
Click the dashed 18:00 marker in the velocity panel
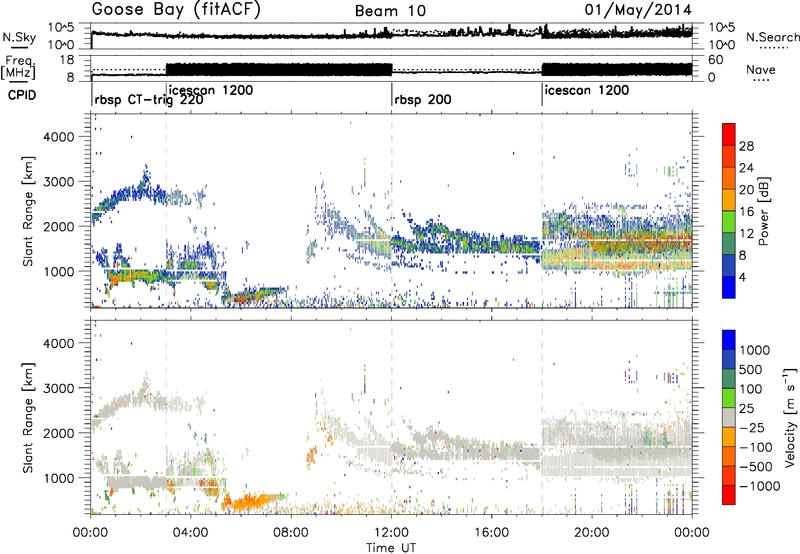pyautogui.click(x=542, y=417)
